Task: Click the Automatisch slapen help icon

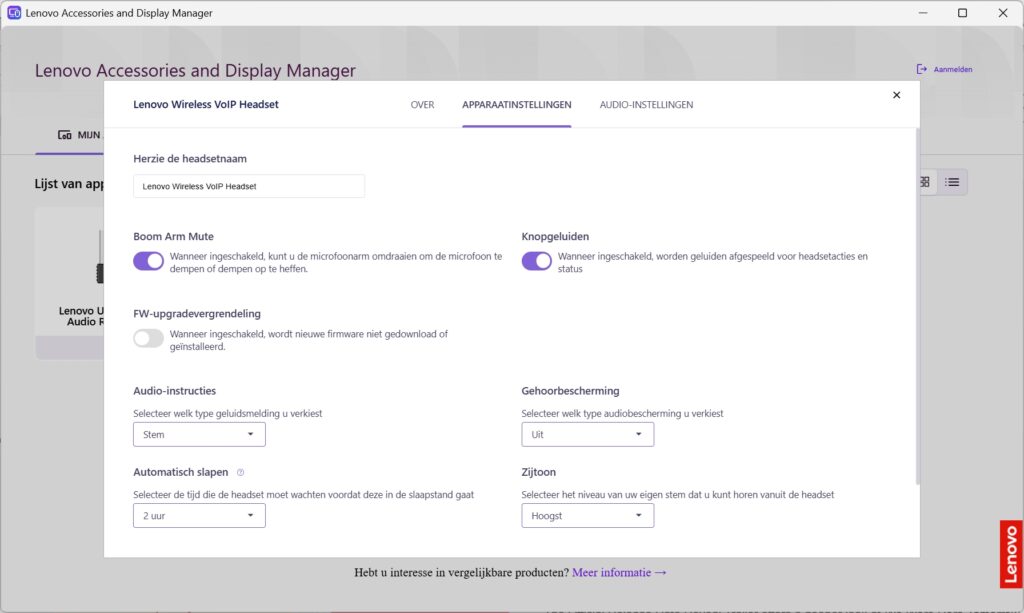Action: (x=240, y=472)
